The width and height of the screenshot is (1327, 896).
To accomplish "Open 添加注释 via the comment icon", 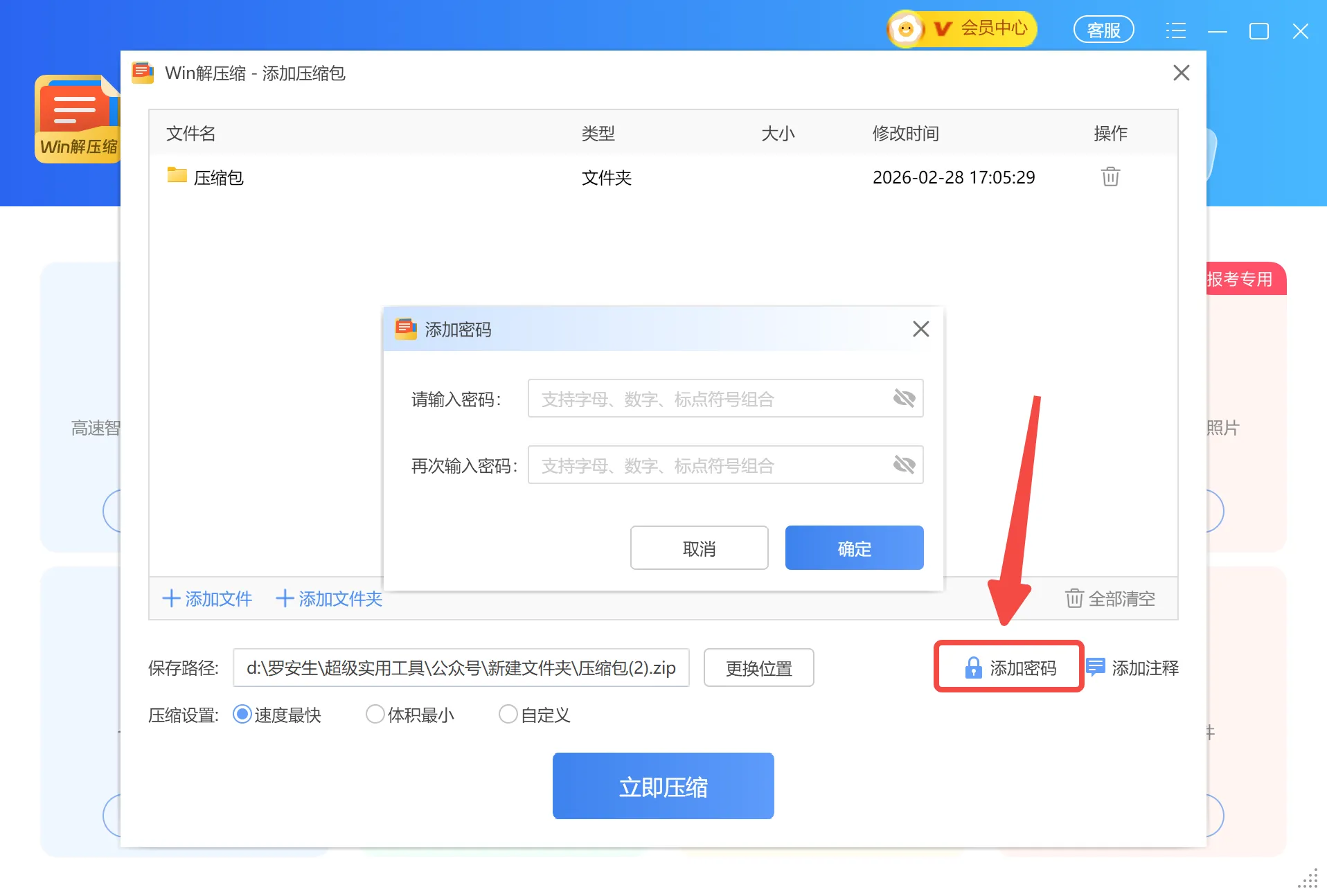I will 1095,667.
